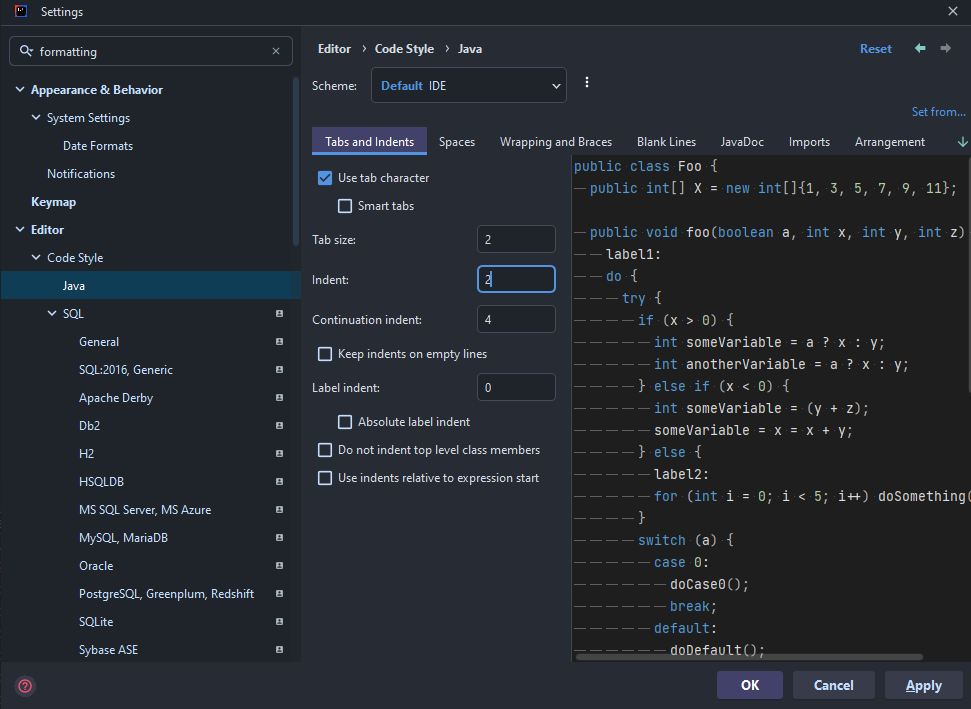Viewport: 971px width, 709px height.
Task: Click the tab overflow arrow beside Arrangement
Action: (x=962, y=141)
